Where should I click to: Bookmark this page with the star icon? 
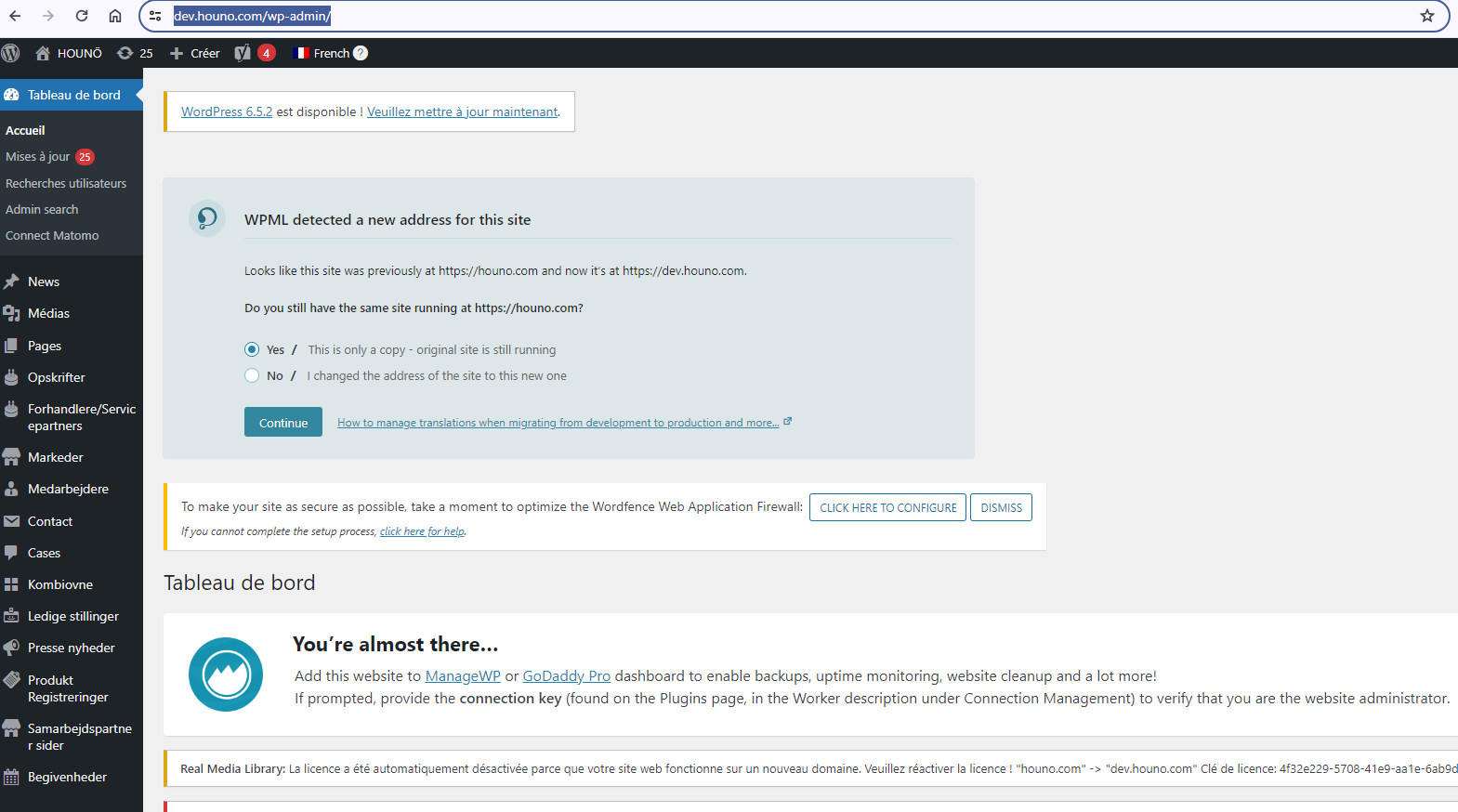pos(1427,16)
